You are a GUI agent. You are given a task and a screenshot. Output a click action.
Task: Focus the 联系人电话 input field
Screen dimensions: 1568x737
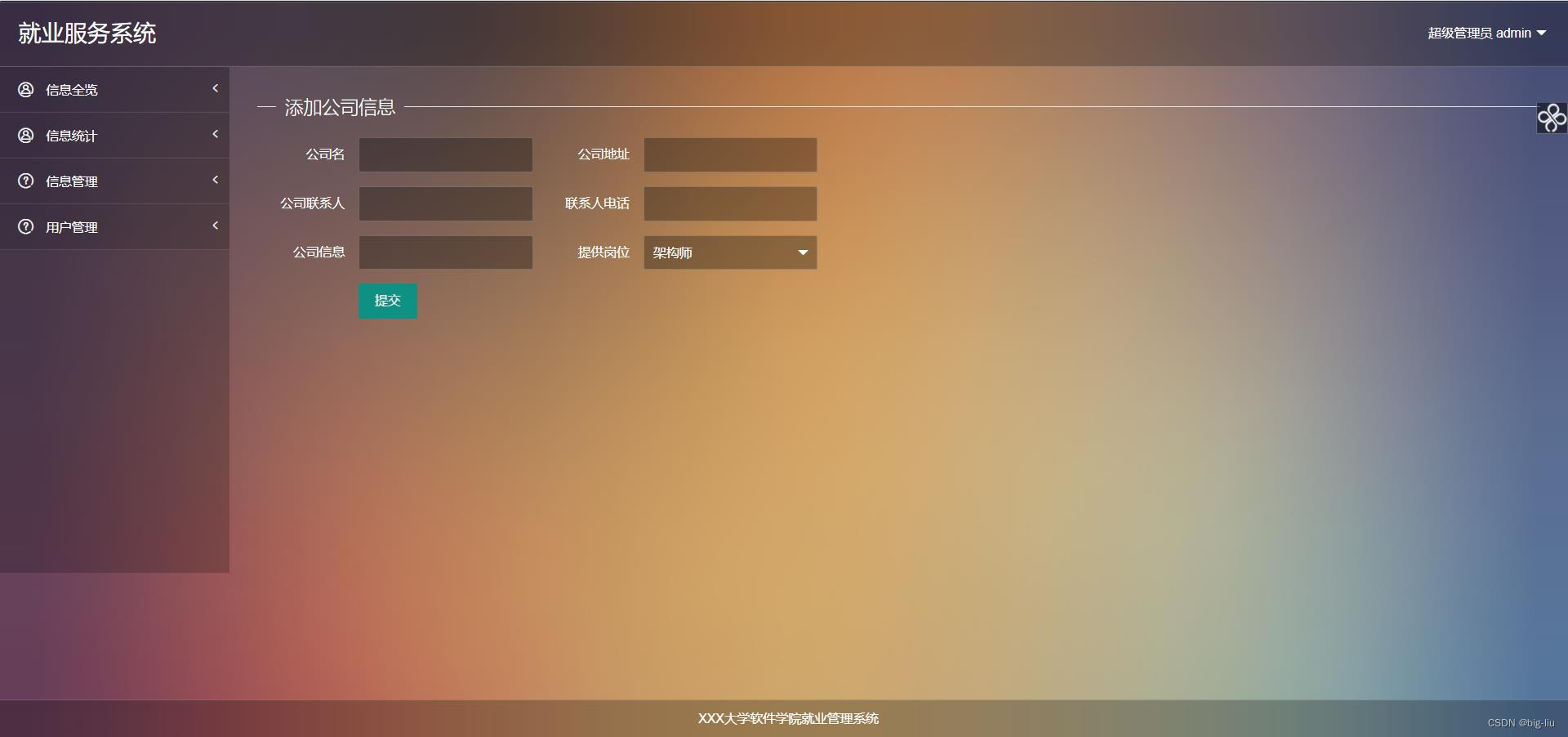click(x=730, y=203)
